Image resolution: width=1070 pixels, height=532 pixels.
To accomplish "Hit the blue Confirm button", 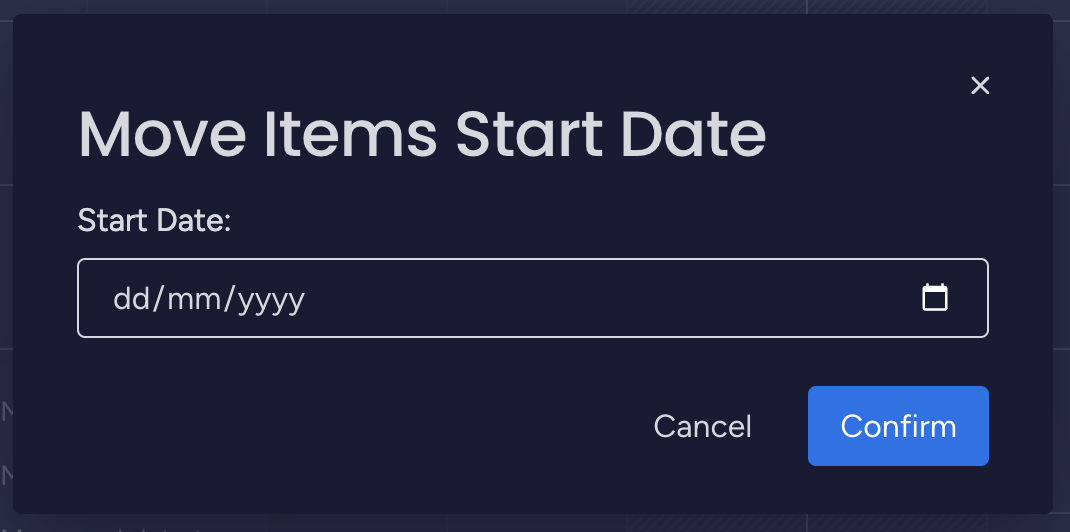I will coord(898,426).
